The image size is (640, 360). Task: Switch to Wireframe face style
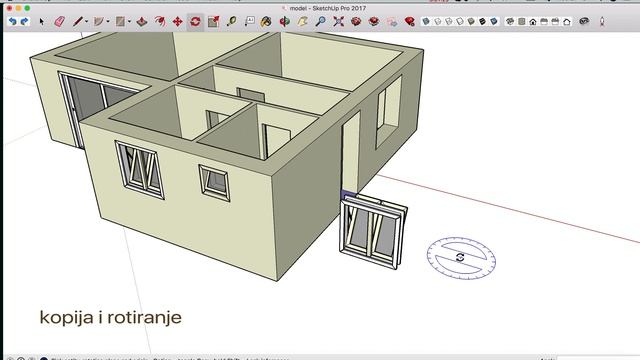(449, 21)
